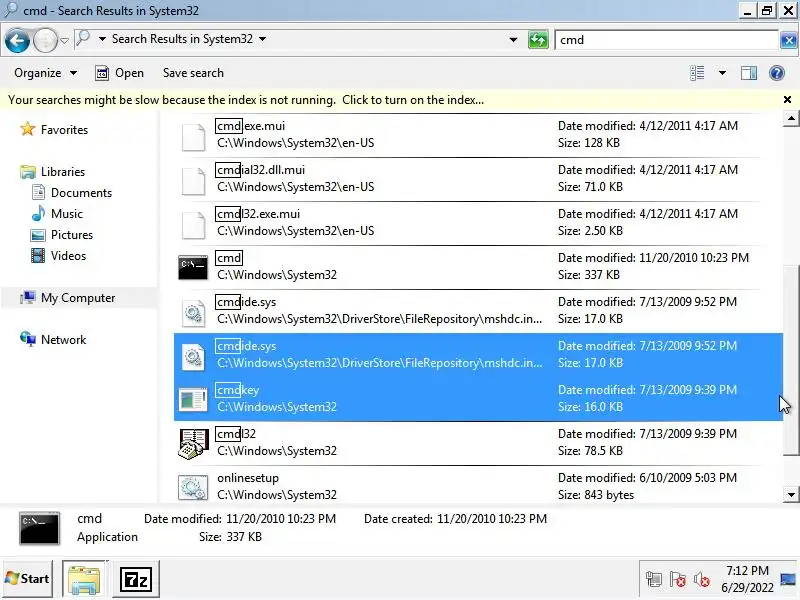Click the Network globe icon
This screenshot has height=600, width=800.
(28, 339)
